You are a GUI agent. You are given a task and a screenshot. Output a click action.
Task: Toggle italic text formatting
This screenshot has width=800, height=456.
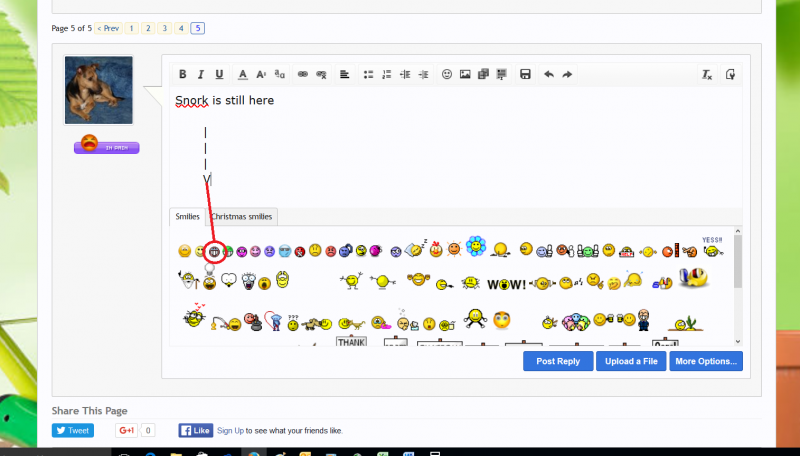click(x=201, y=74)
